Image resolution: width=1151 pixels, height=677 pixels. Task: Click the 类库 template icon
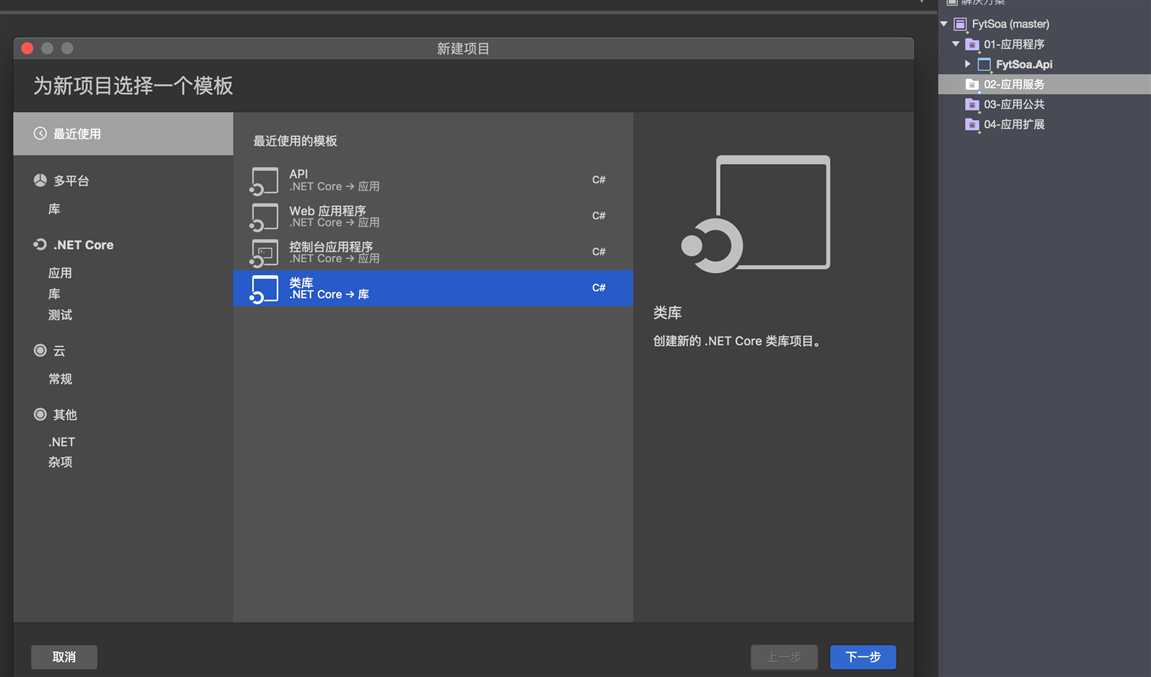pyautogui.click(x=264, y=289)
